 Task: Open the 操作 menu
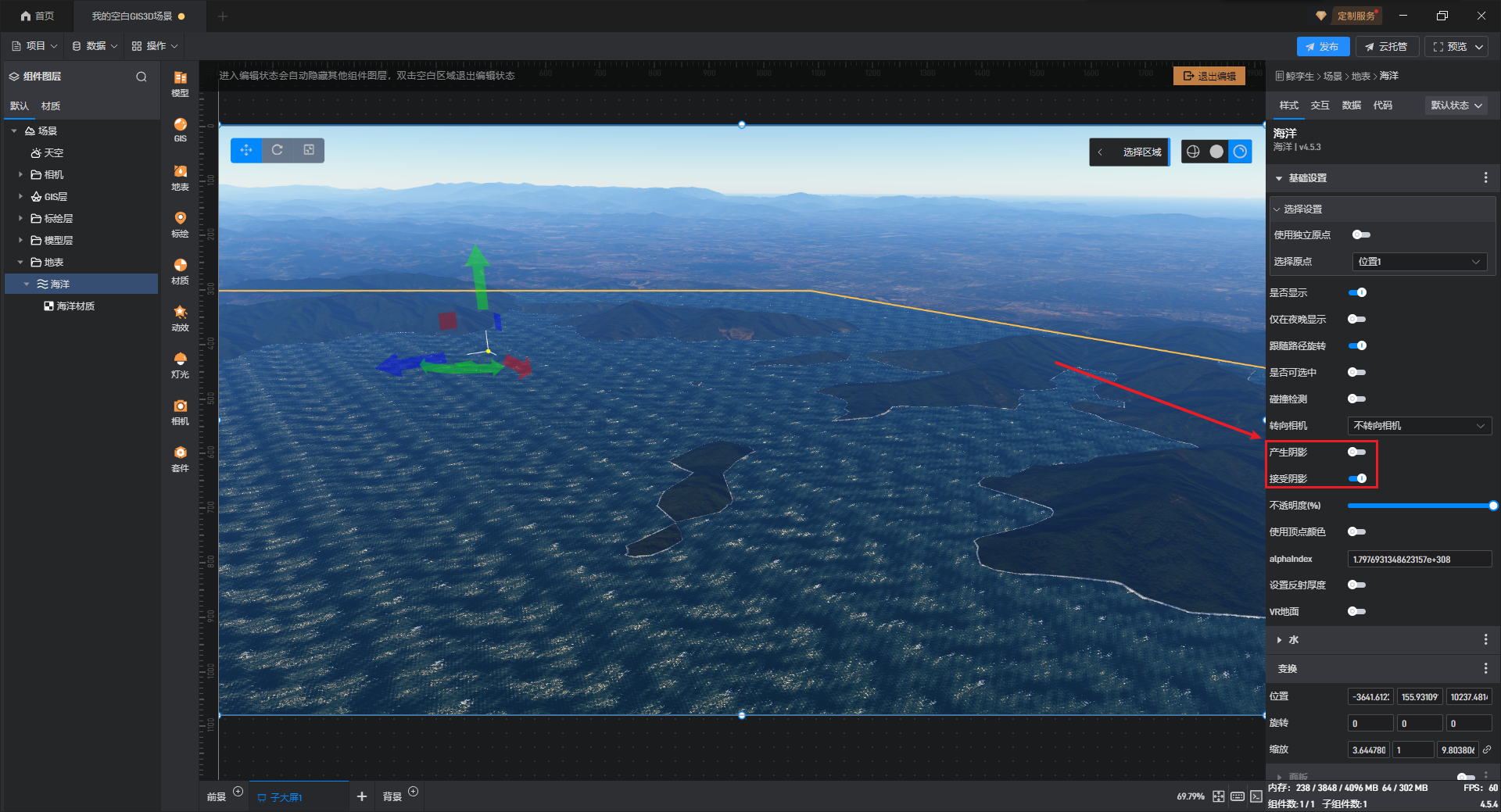tap(155, 46)
